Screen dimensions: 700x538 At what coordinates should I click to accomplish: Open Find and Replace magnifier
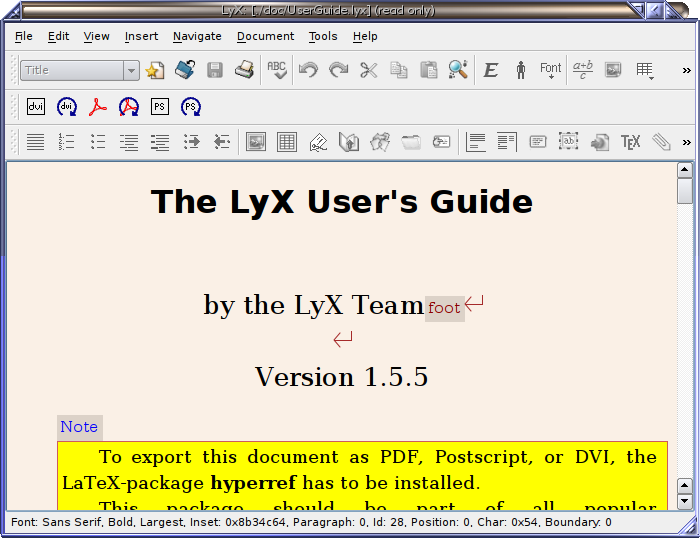[x=458, y=70]
